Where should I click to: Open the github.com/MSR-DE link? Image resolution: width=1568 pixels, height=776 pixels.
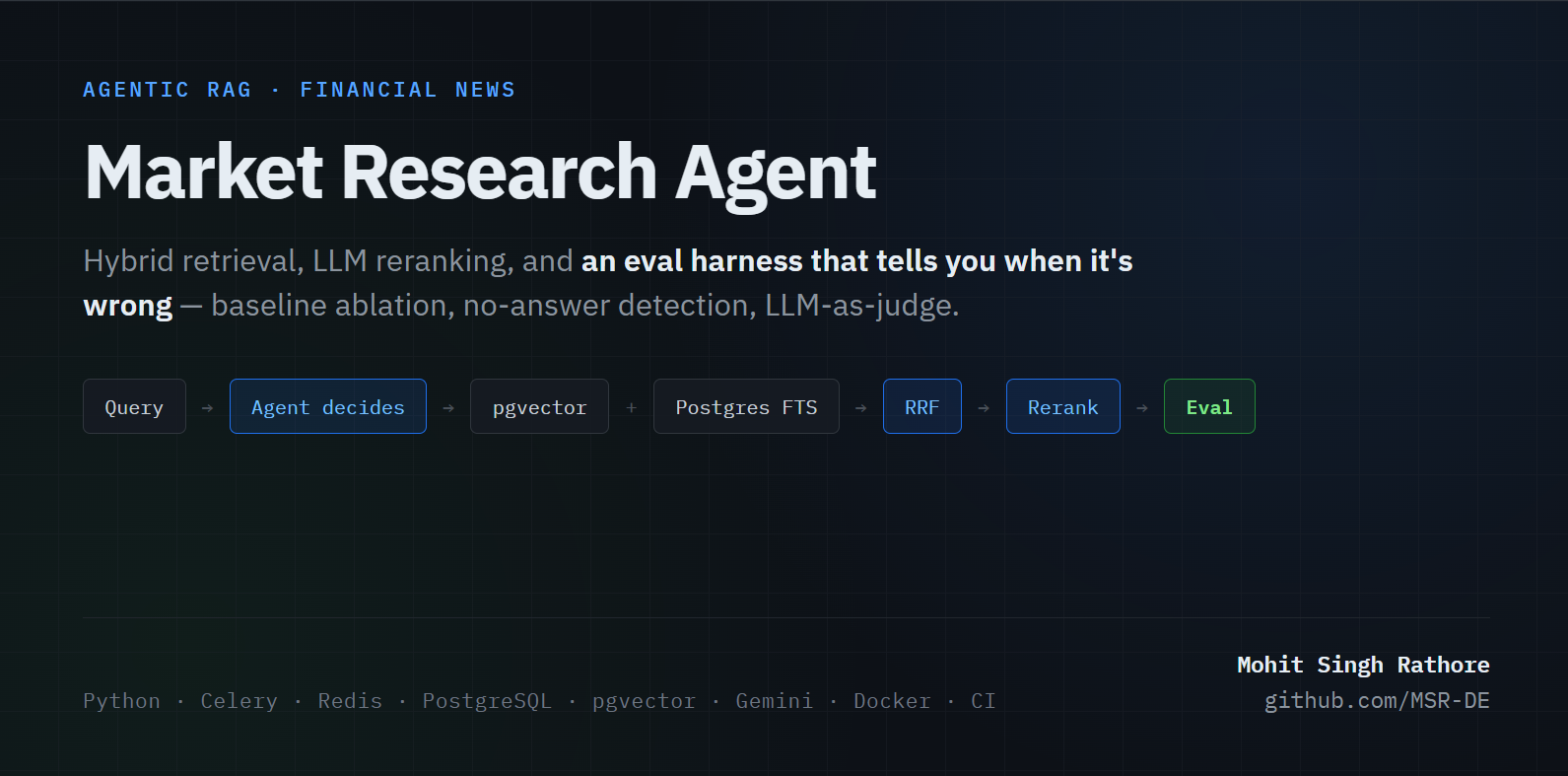pyautogui.click(x=1377, y=701)
